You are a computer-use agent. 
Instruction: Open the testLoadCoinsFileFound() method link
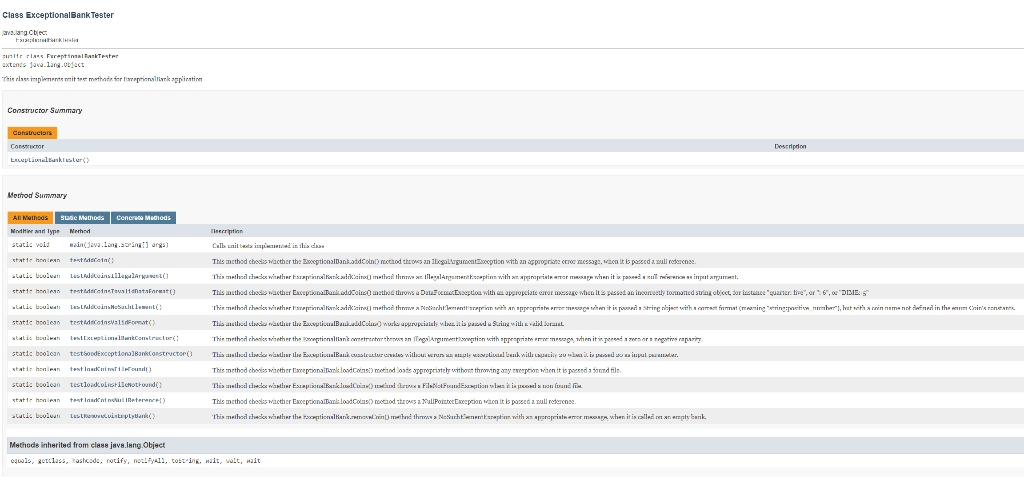pyautogui.click(x=111, y=369)
